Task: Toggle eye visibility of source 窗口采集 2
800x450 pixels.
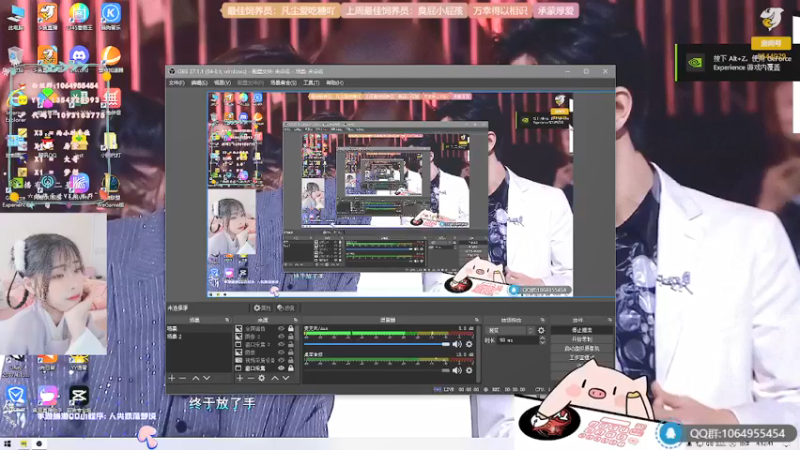Action: tap(281, 344)
